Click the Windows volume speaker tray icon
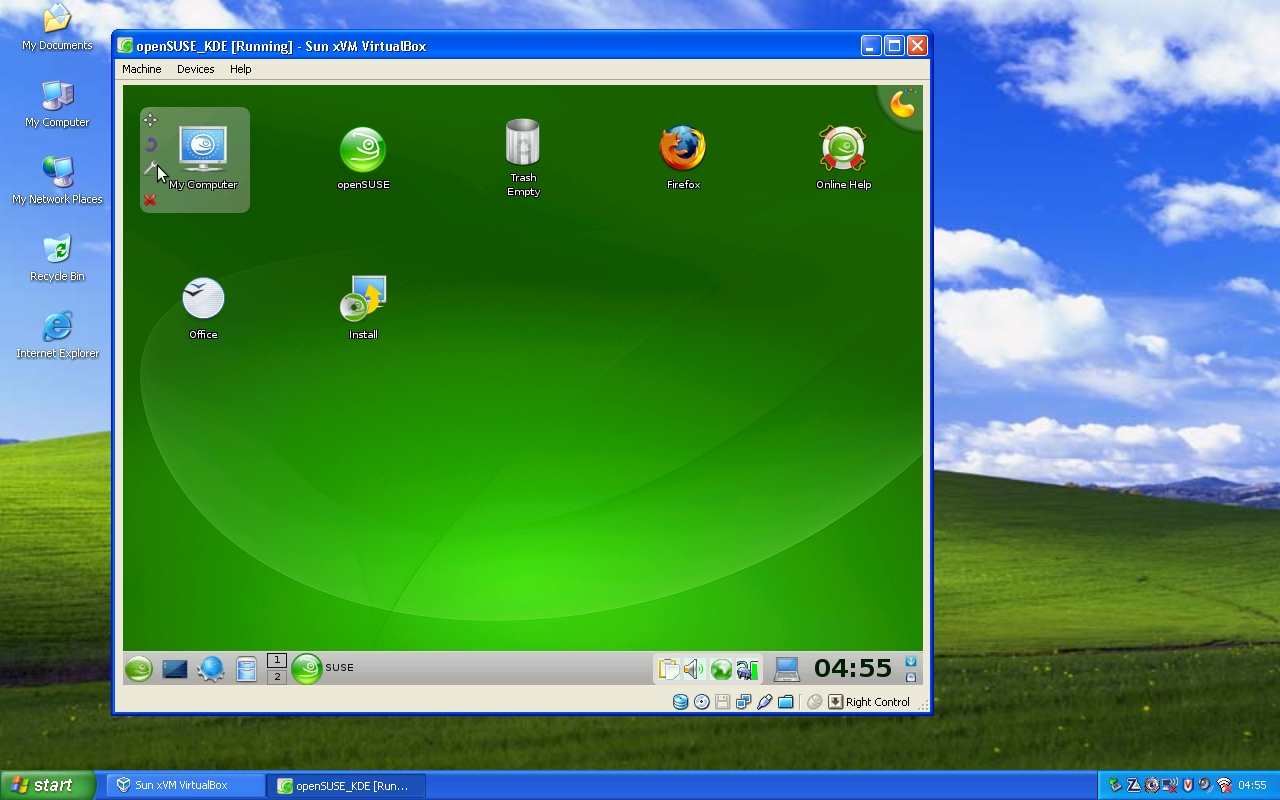1280x800 pixels. (x=1205, y=785)
